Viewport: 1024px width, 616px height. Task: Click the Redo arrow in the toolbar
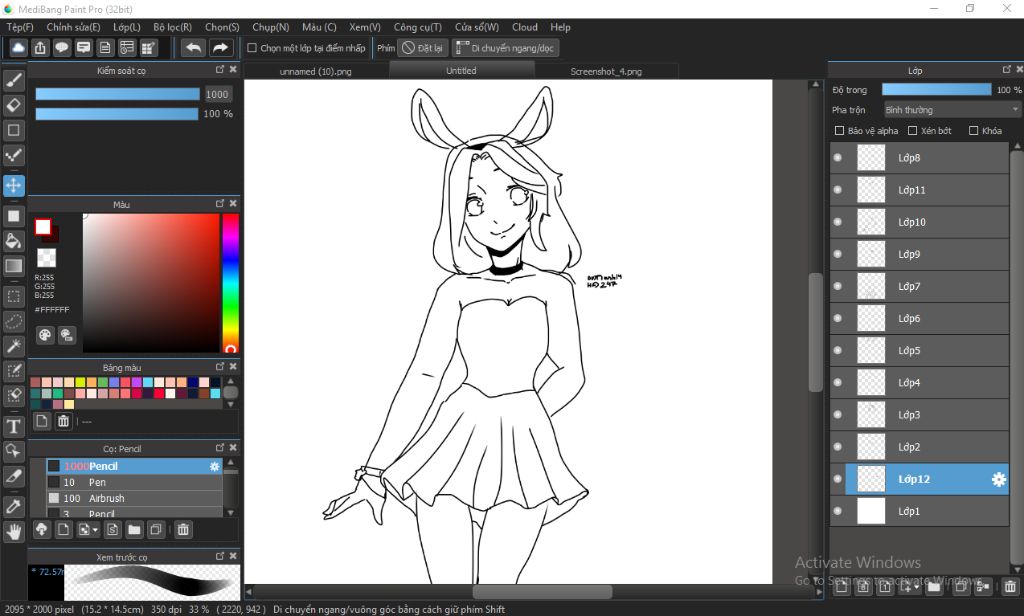click(x=221, y=48)
